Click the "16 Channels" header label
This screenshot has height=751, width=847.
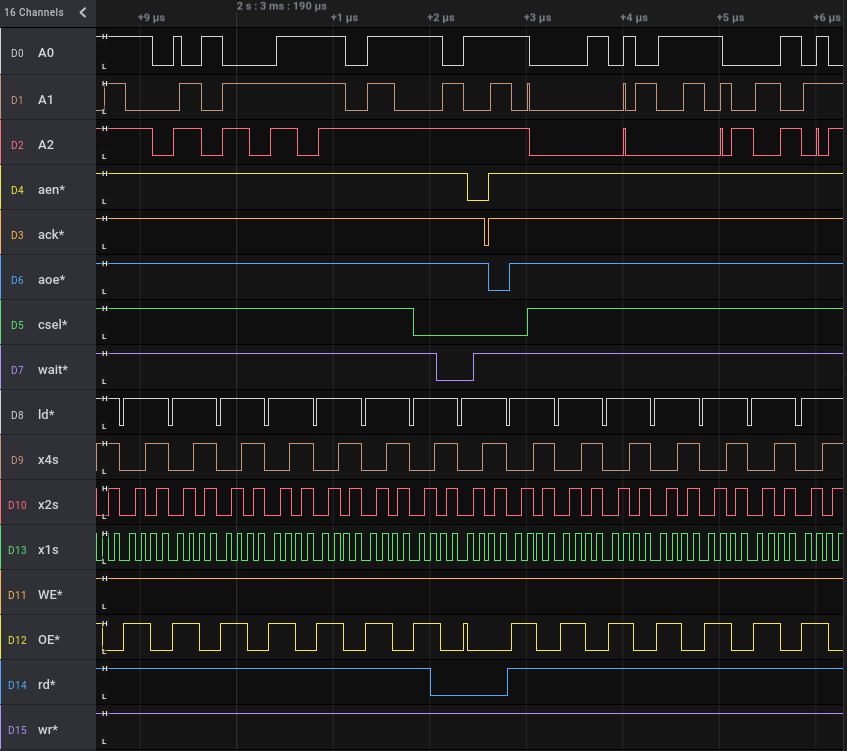33,12
